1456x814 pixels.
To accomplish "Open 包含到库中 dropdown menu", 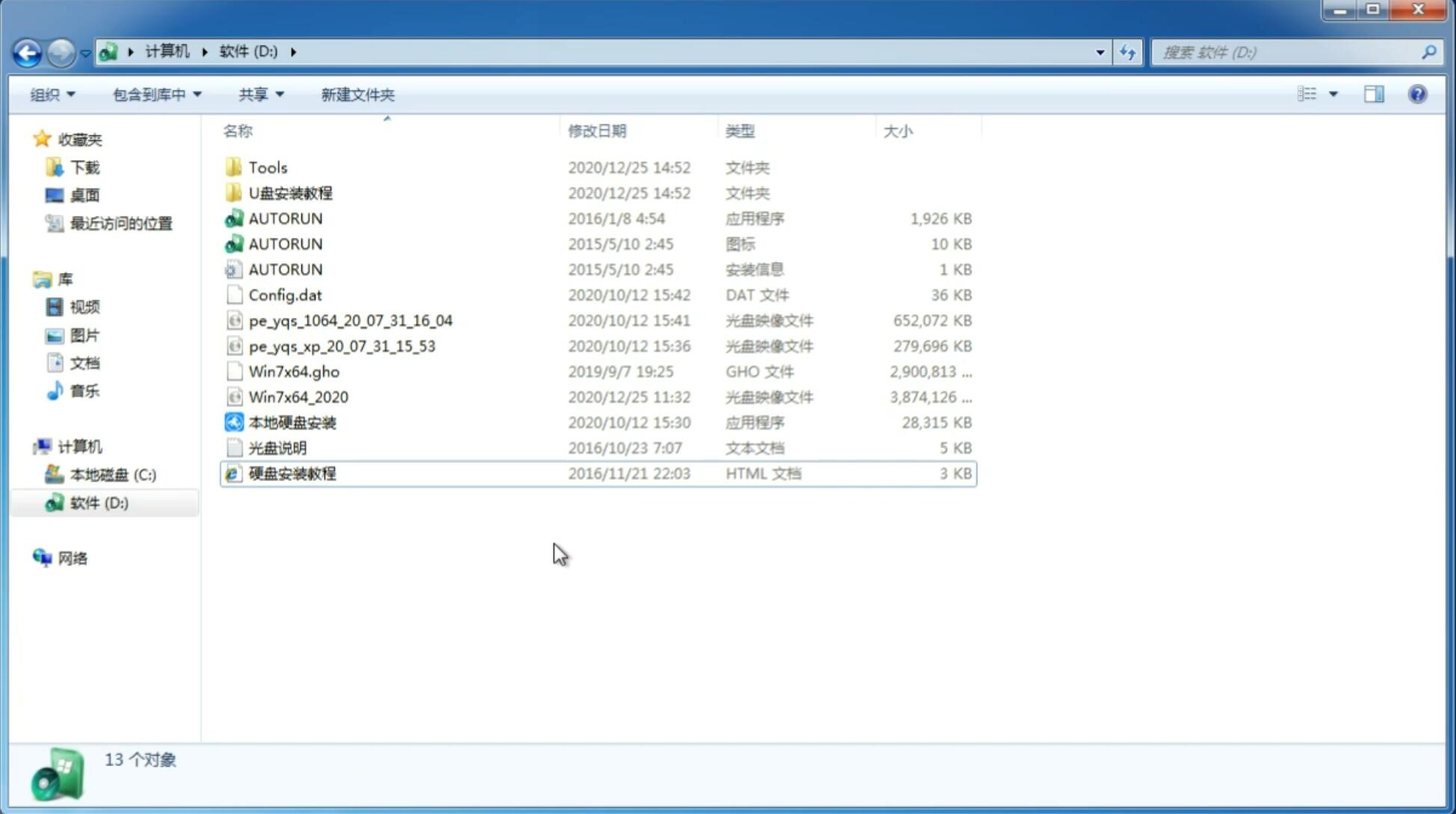I will click(155, 94).
